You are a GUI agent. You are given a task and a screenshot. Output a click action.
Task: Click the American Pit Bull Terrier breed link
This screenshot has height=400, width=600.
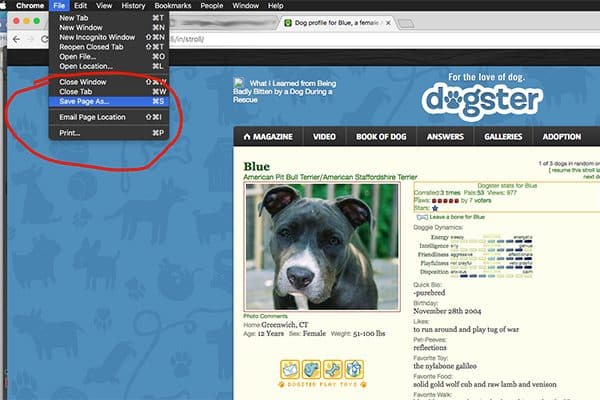click(x=330, y=177)
